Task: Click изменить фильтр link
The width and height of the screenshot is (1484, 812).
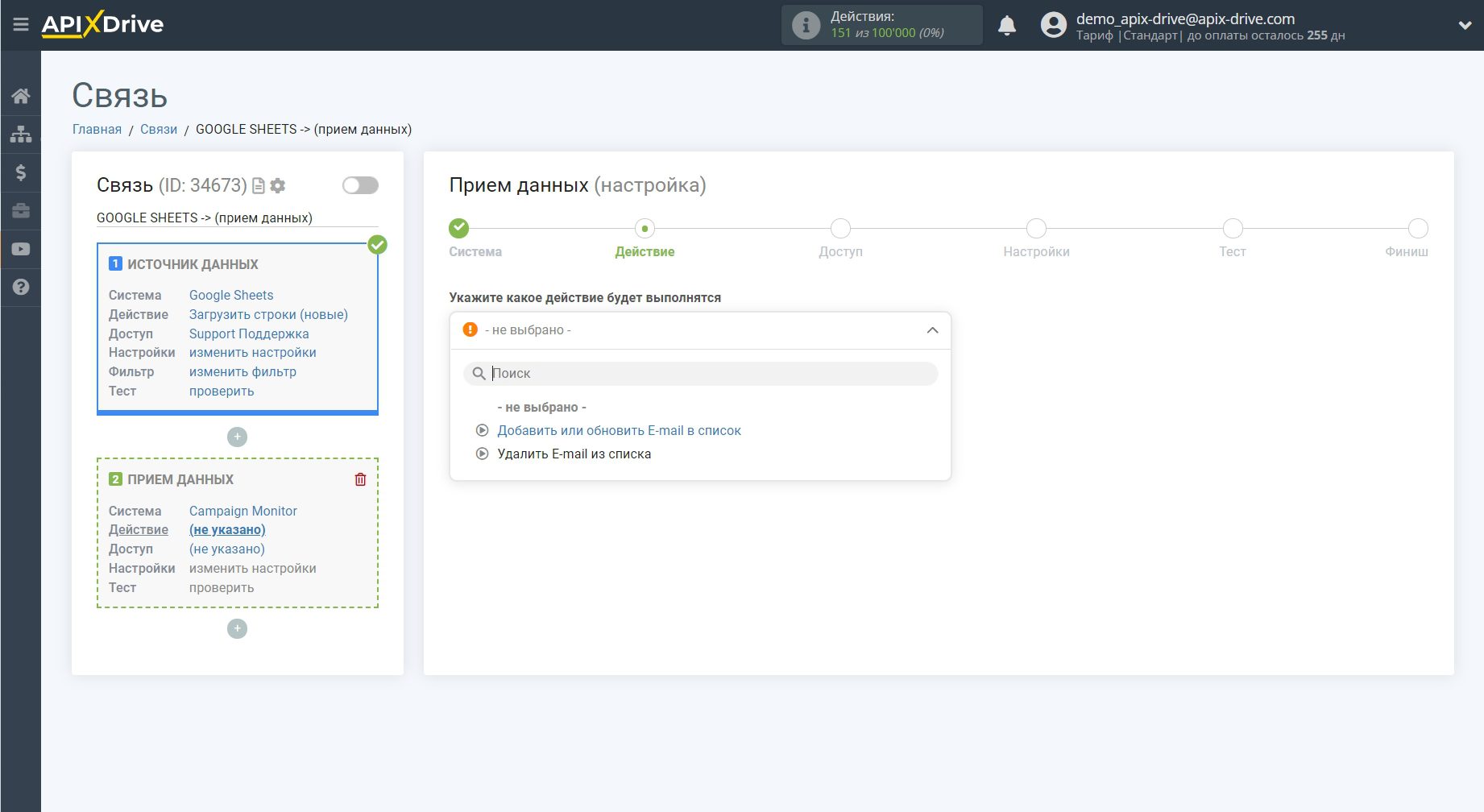Action: pos(242,372)
